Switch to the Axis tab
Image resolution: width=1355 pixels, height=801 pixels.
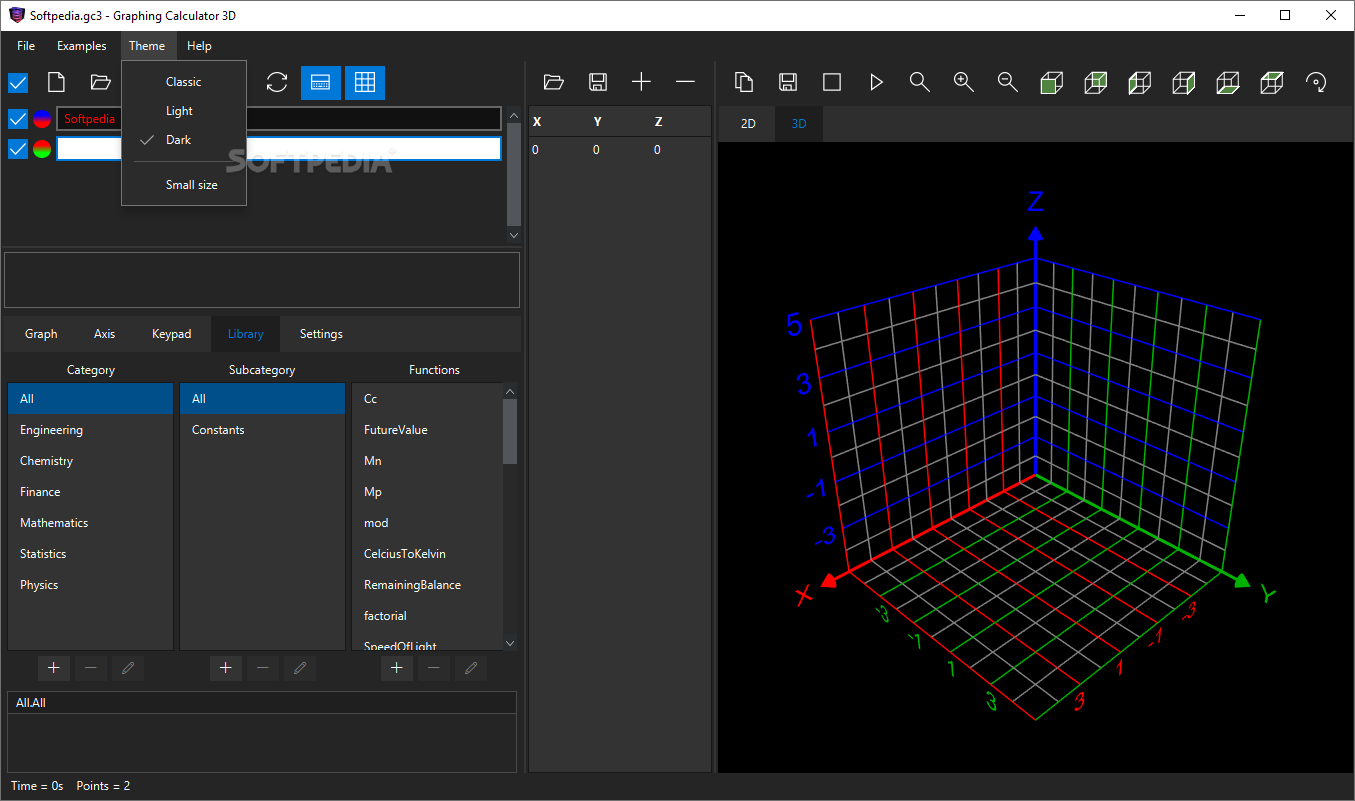tap(105, 334)
